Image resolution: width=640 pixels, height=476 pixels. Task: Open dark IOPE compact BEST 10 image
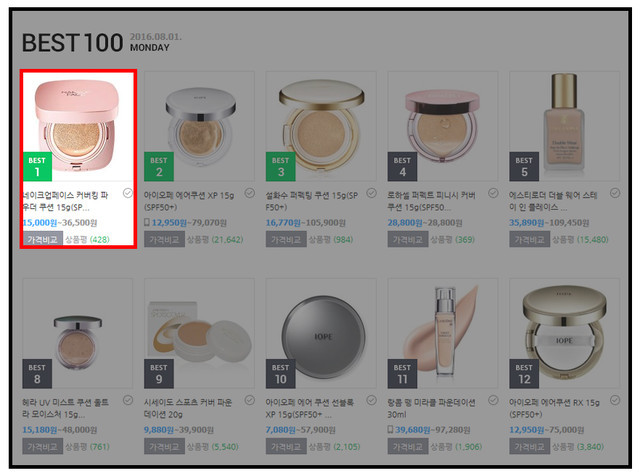pos(321,333)
